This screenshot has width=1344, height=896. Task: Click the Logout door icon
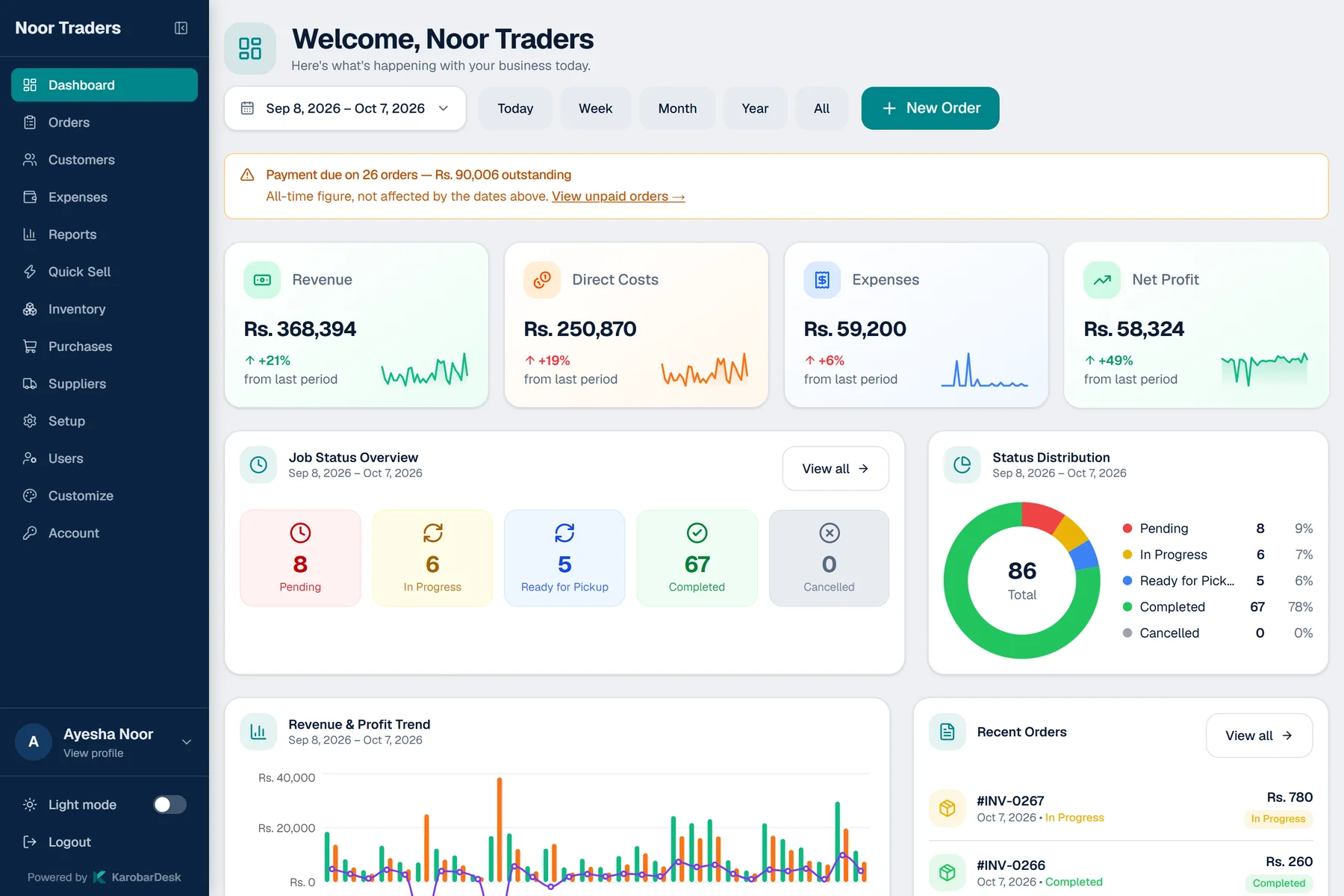[x=30, y=842]
